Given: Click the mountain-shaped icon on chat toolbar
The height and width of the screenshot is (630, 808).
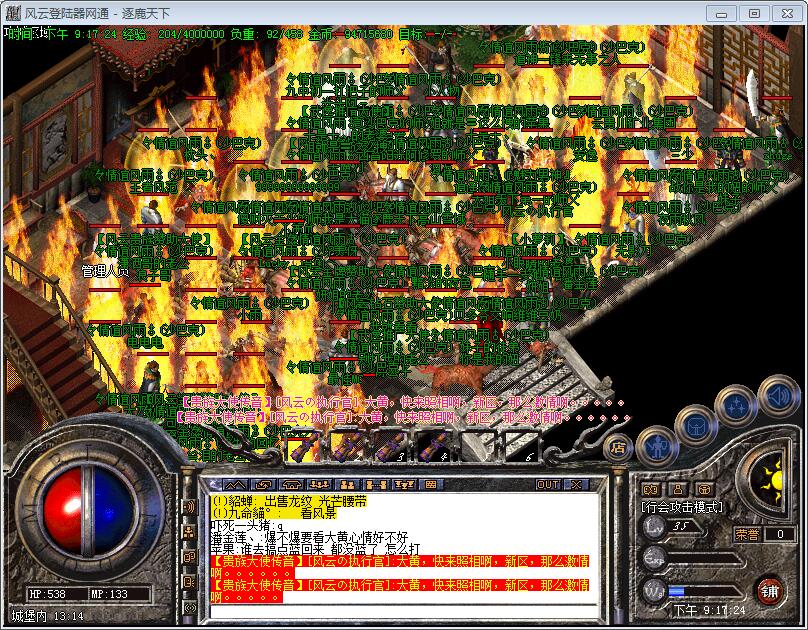Looking at the screenshot, I should [x=234, y=484].
